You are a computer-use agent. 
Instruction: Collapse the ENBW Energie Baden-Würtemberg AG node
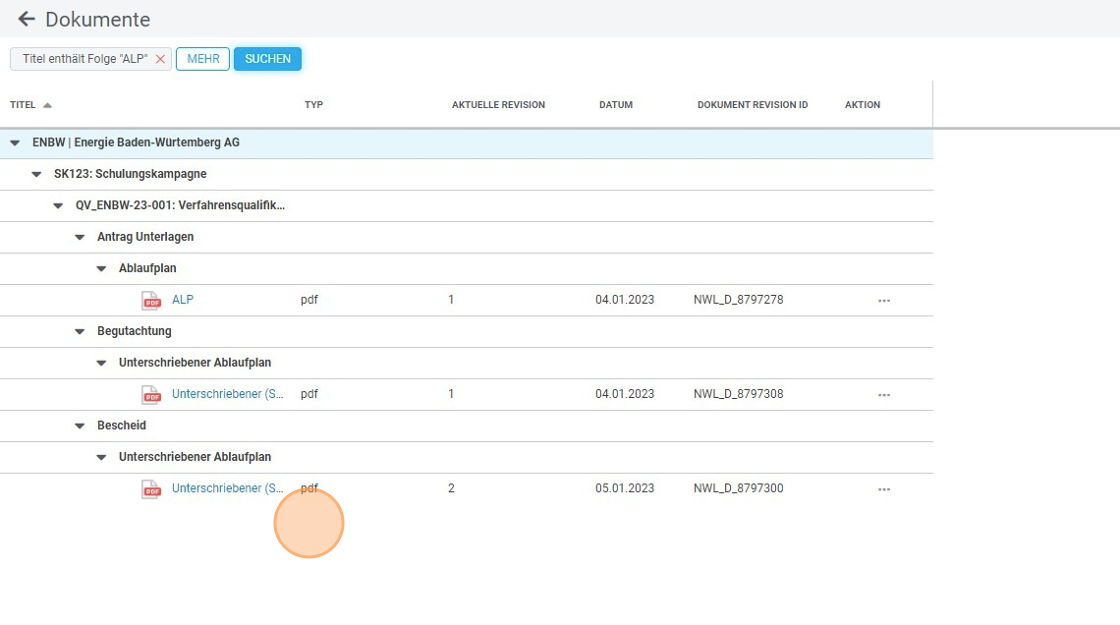pos(15,143)
